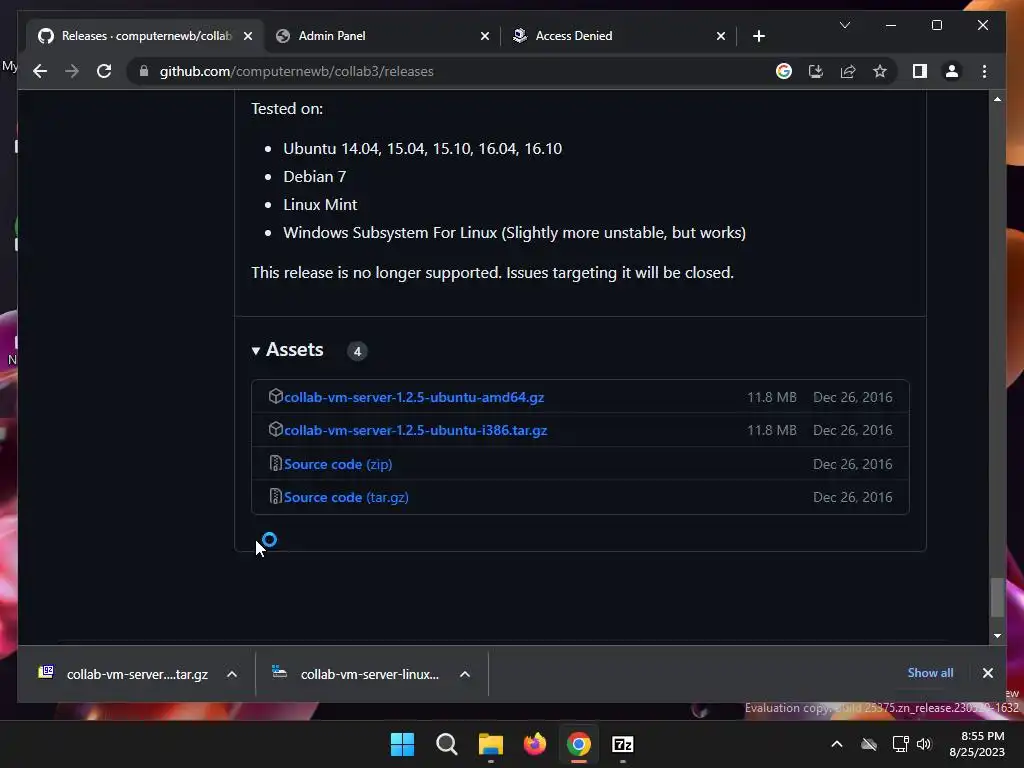Viewport: 1024px width, 768px height.
Task: Open 7-Zip from the taskbar
Action: (623, 744)
